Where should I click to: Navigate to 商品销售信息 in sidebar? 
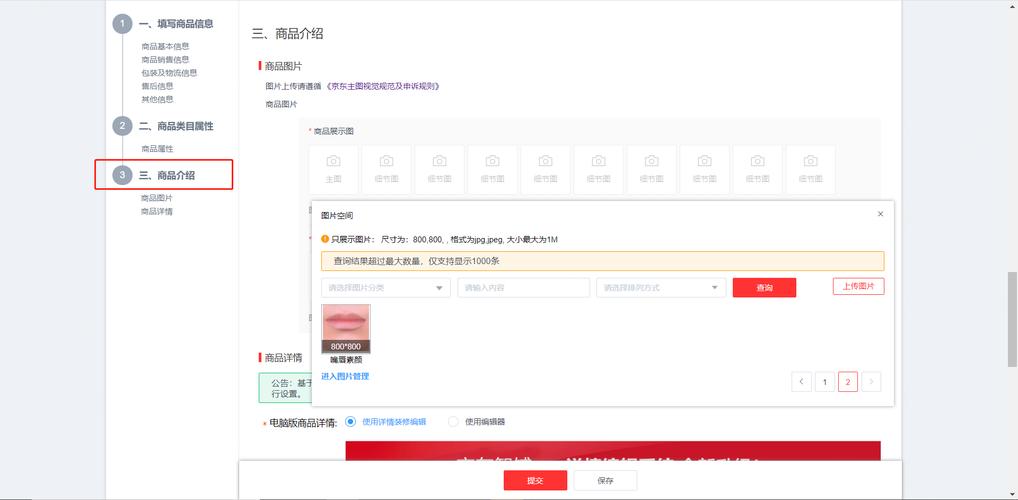pyautogui.click(x=166, y=59)
